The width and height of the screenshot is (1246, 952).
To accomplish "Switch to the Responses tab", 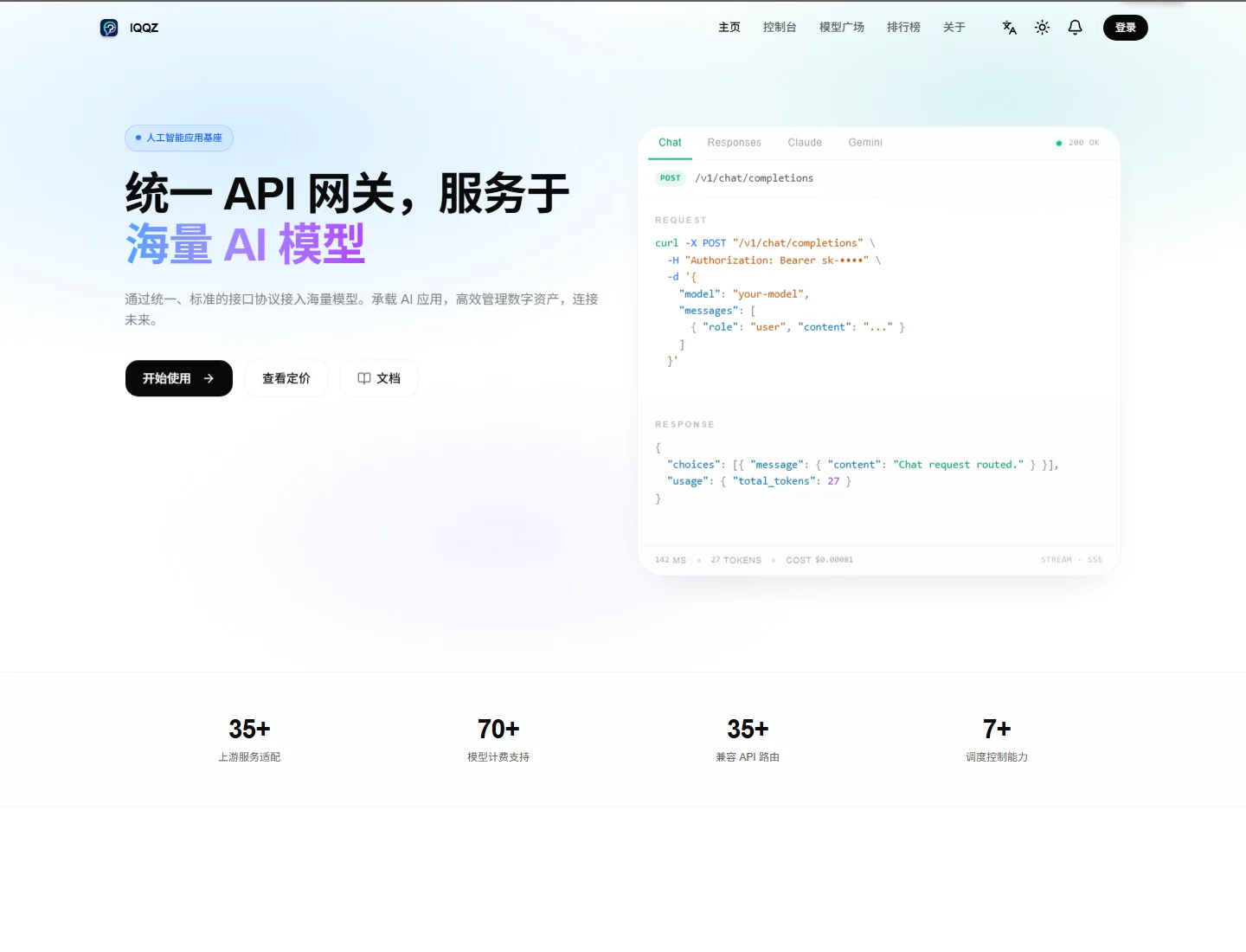I will [x=735, y=143].
